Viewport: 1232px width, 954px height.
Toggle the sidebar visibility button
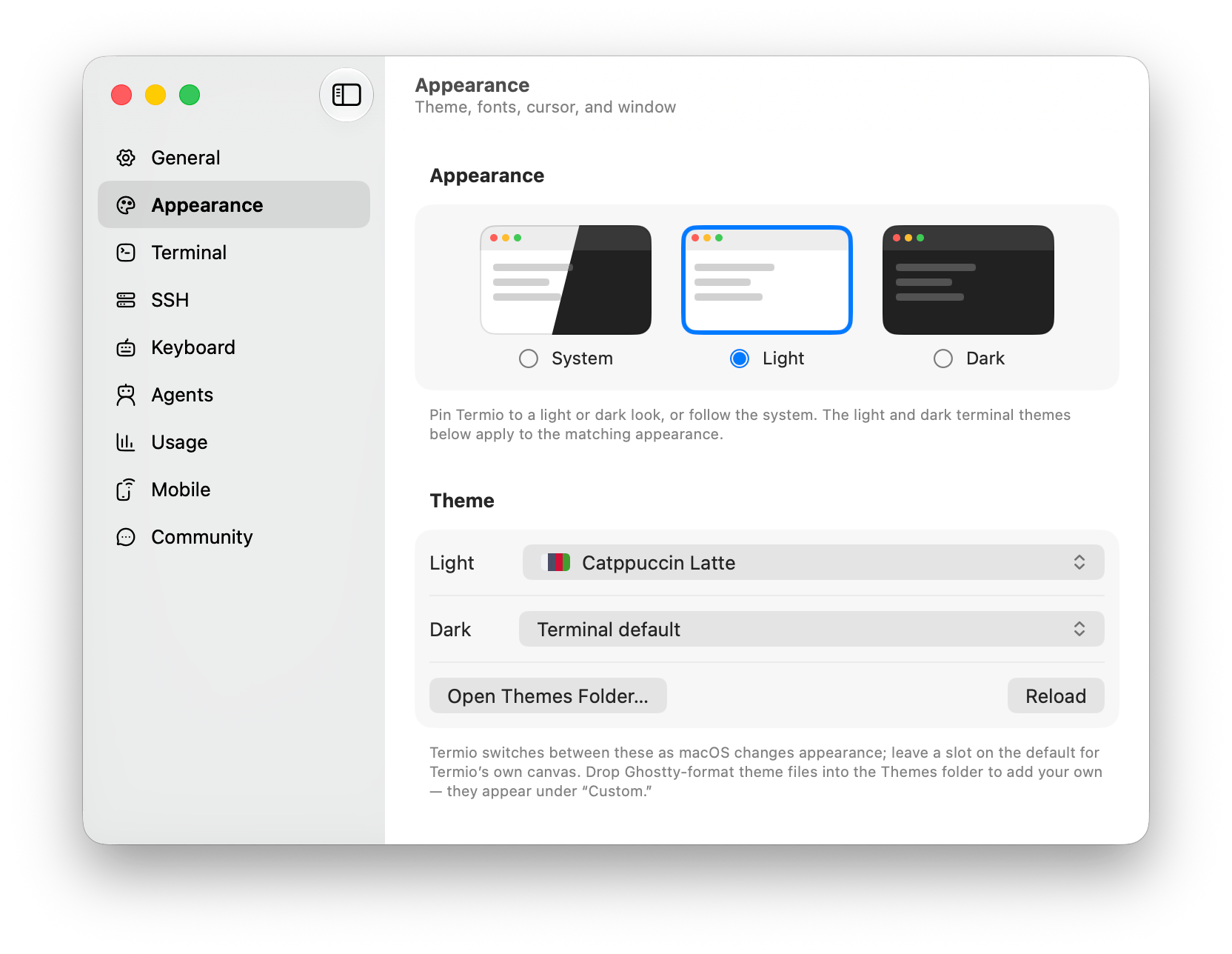(x=346, y=95)
